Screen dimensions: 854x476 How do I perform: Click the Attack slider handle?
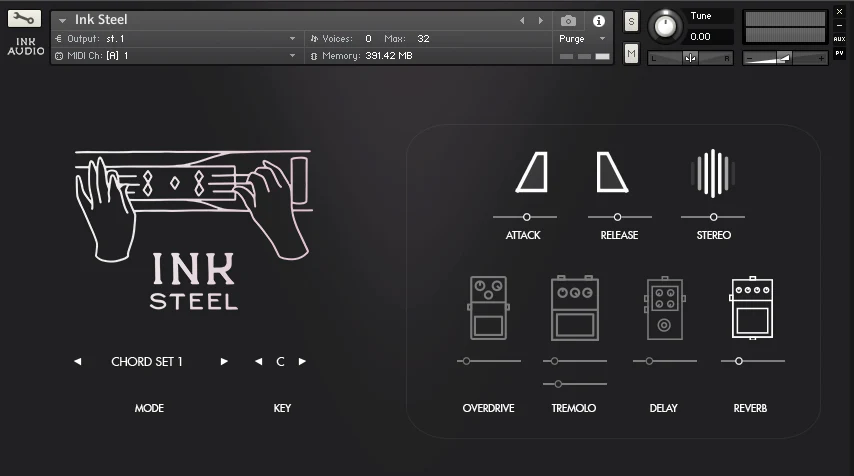pos(527,217)
